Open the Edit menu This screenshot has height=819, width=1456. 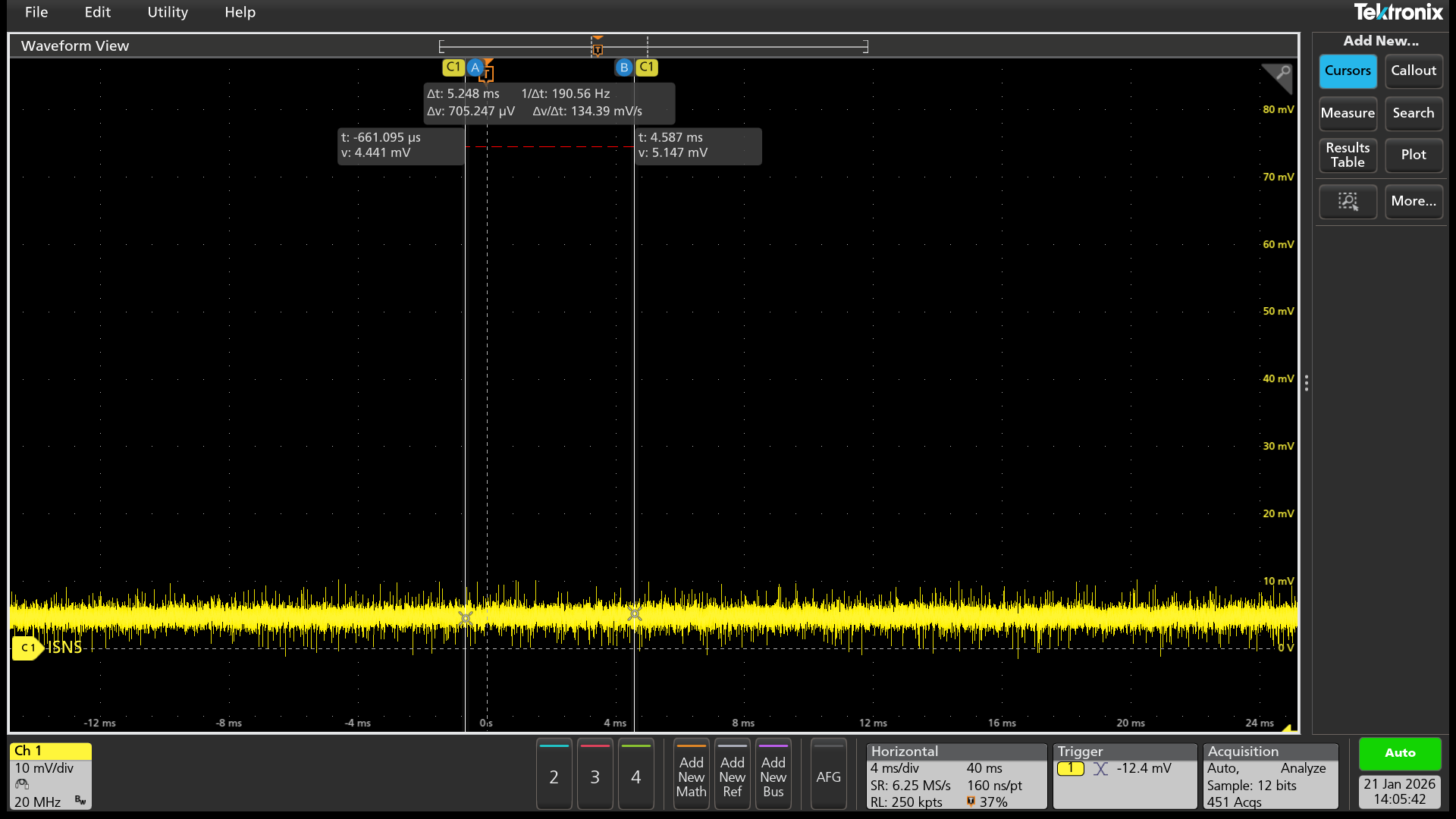[97, 12]
